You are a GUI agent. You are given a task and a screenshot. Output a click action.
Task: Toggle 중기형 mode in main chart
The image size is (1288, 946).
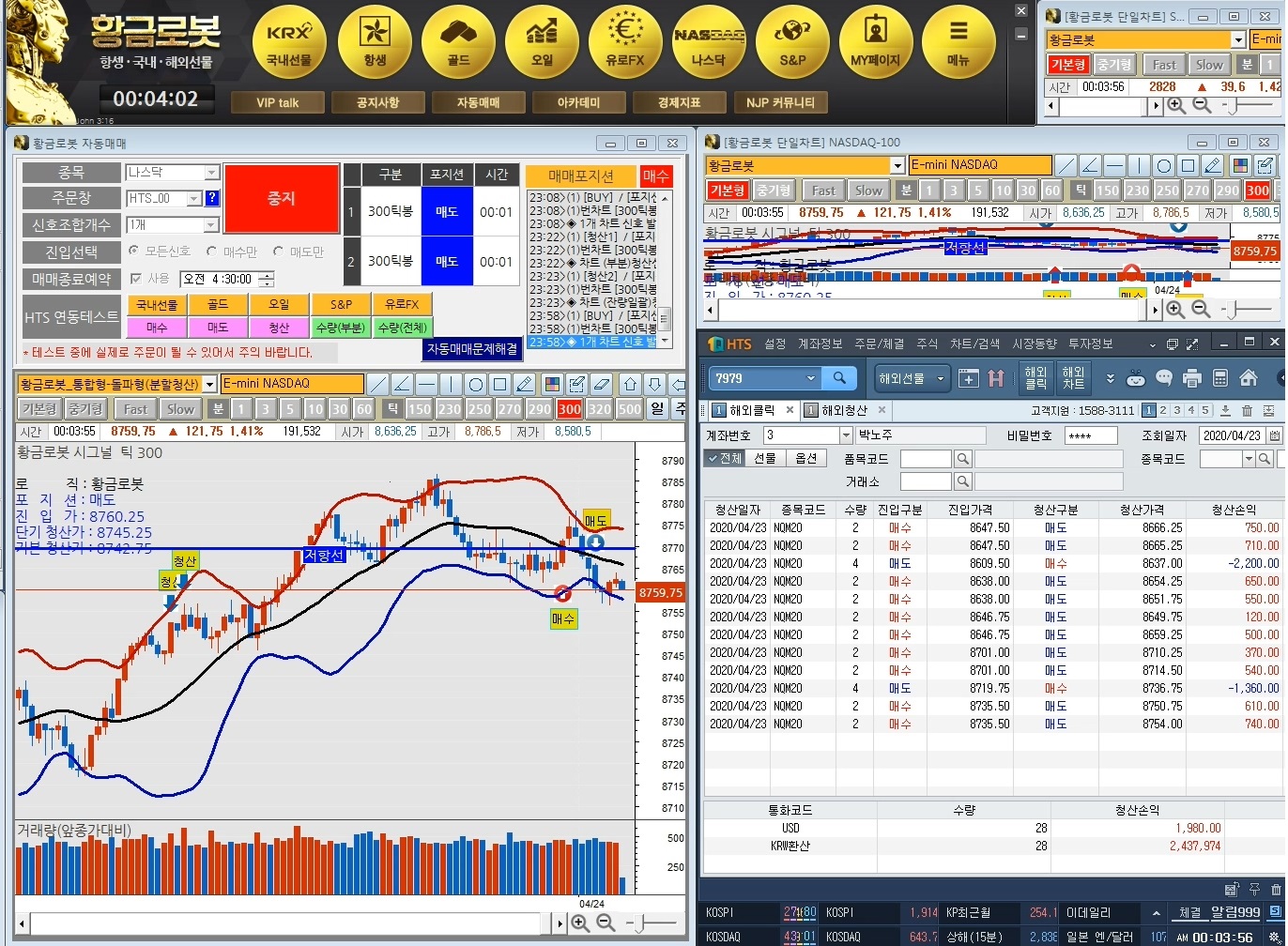pyautogui.click(x=85, y=409)
